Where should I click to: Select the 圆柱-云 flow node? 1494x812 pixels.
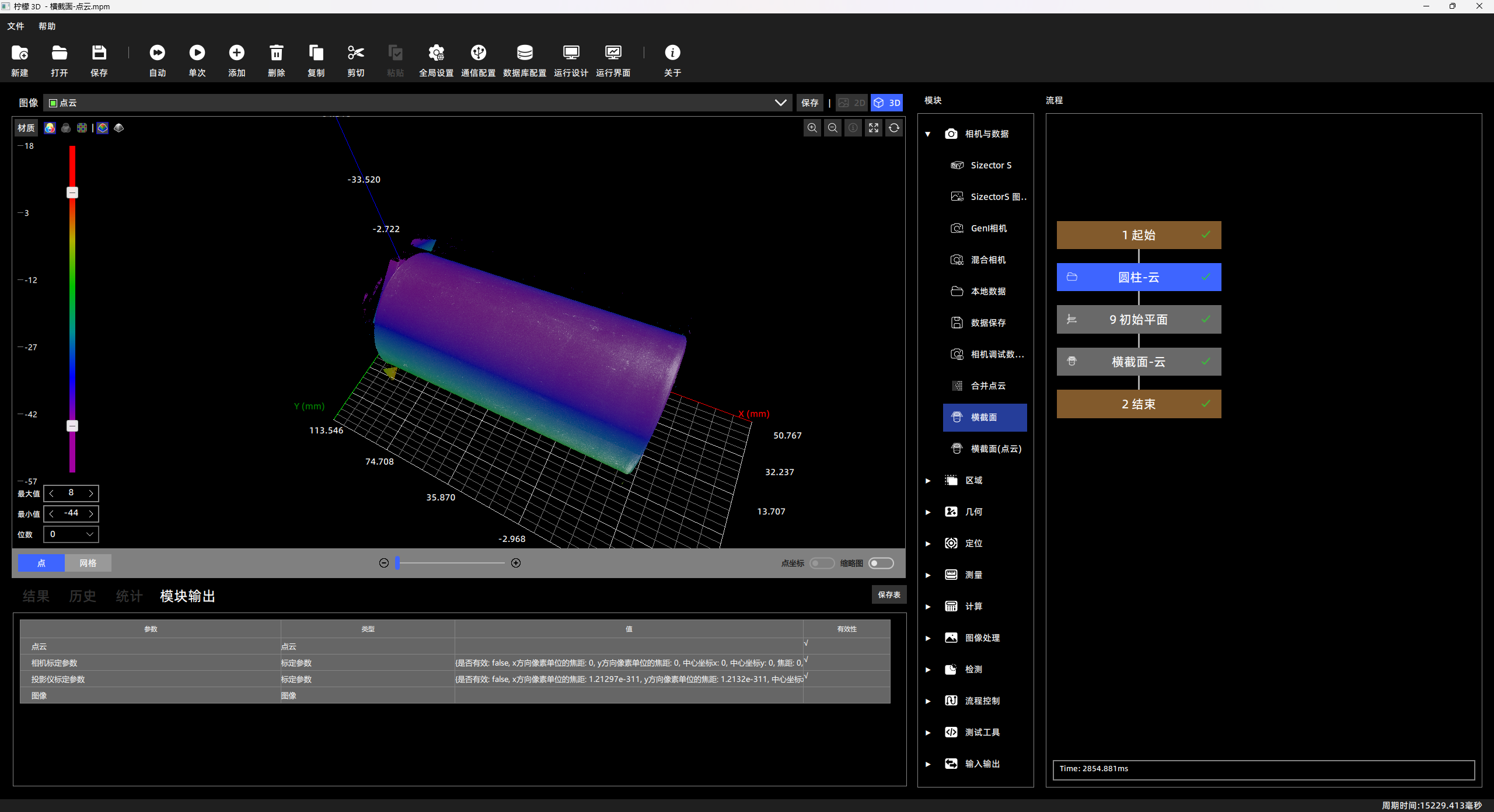click(1139, 277)
